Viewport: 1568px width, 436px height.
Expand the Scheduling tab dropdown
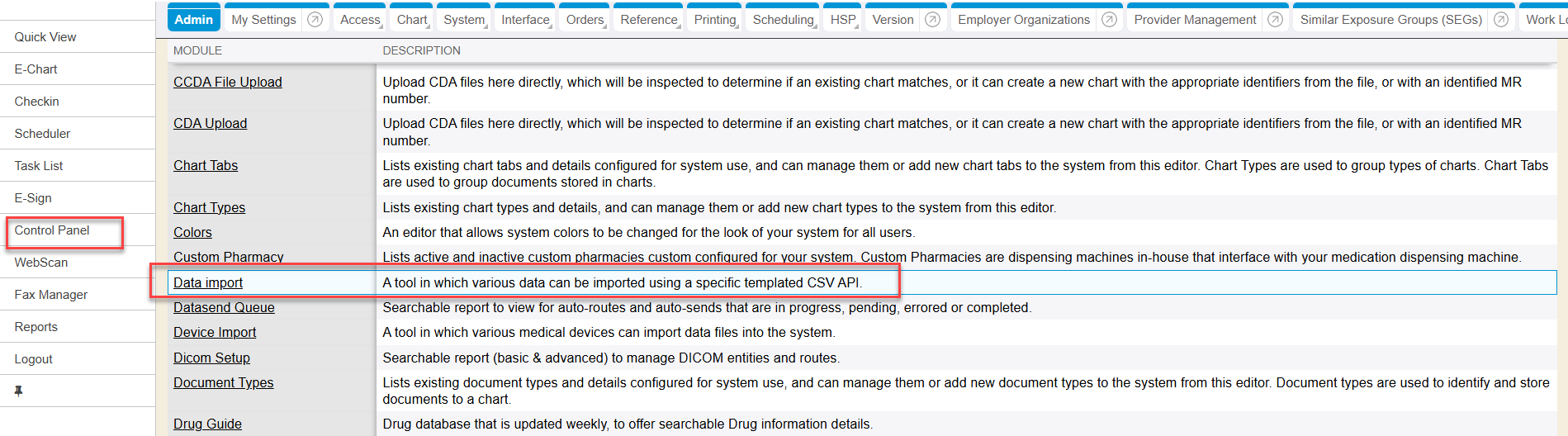tap(784, 20)
